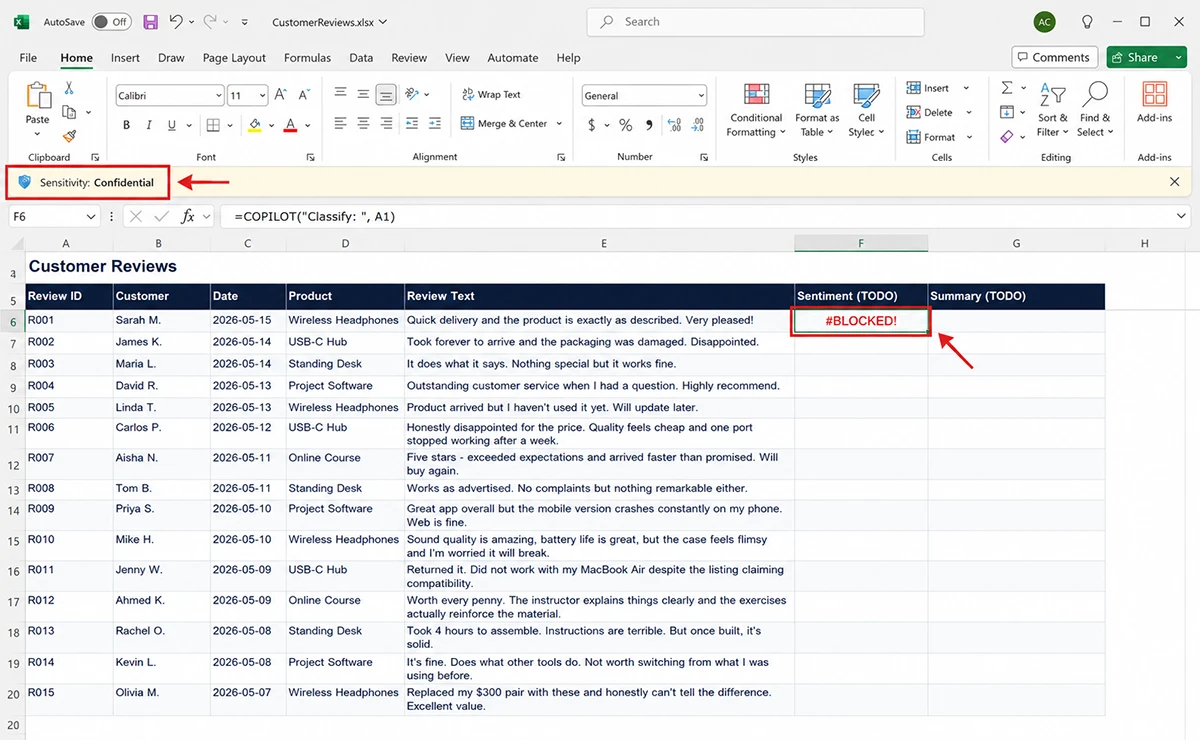
Task: Click the Paste clipboard icon
Action: pos(37,96)
